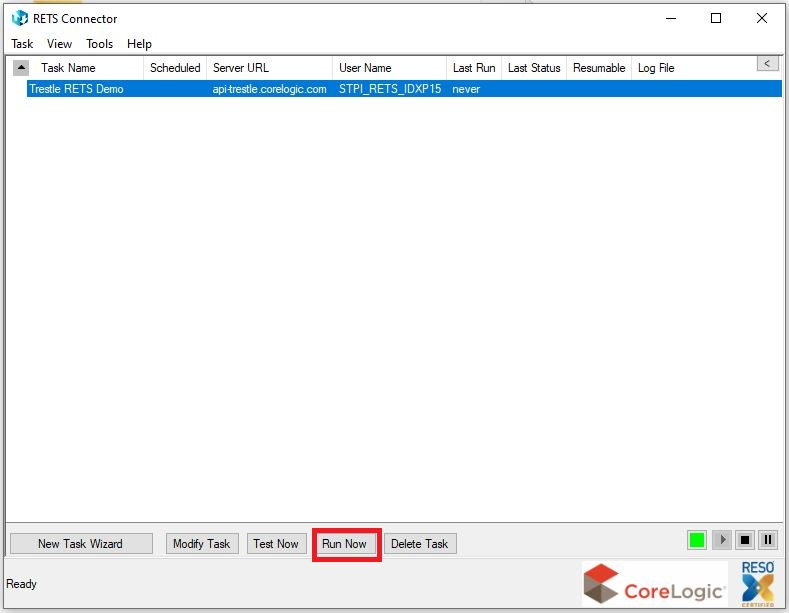
Task: Click the RESO Certified badge
Action: [x=758, y=584]
